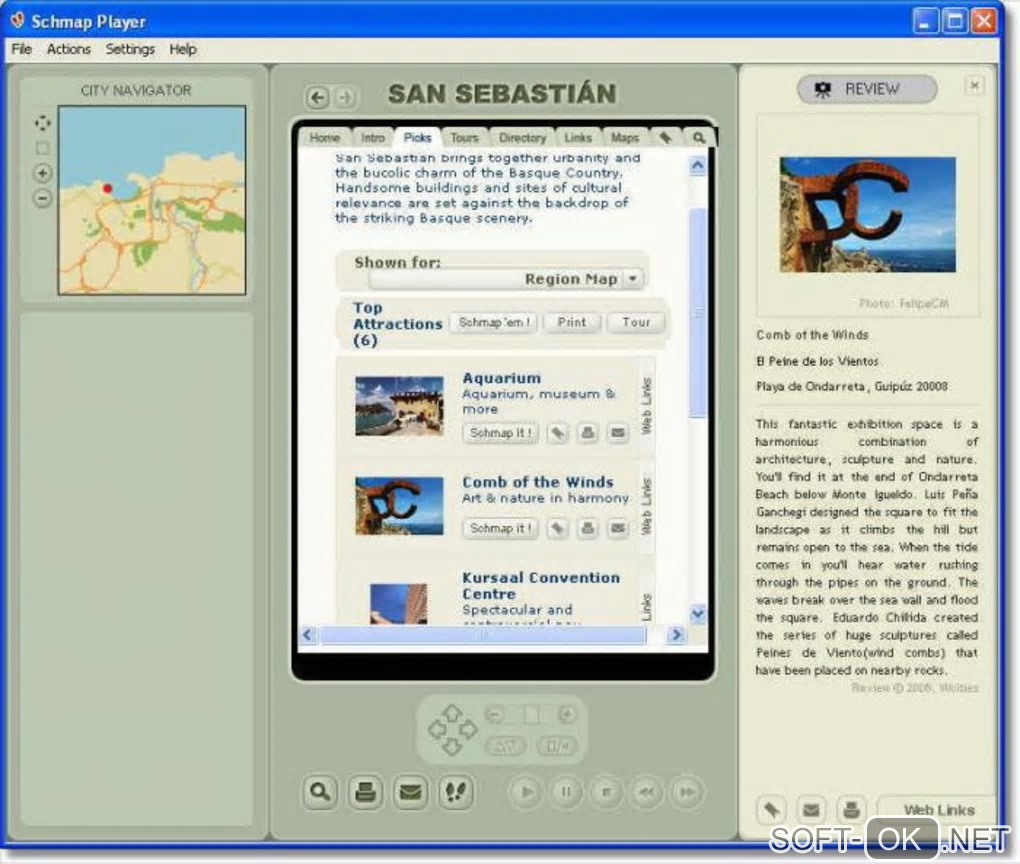Open the Actions menu

click(68, 49)
